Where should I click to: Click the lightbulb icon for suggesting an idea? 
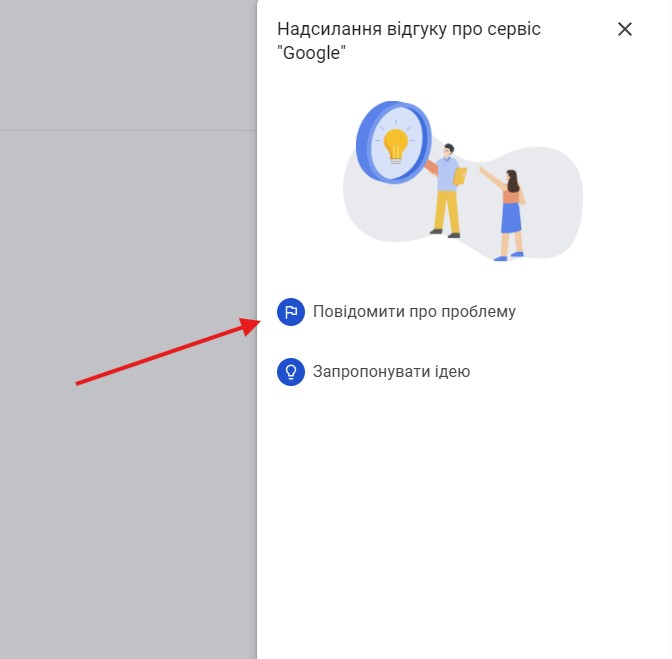tap(291, 372)
